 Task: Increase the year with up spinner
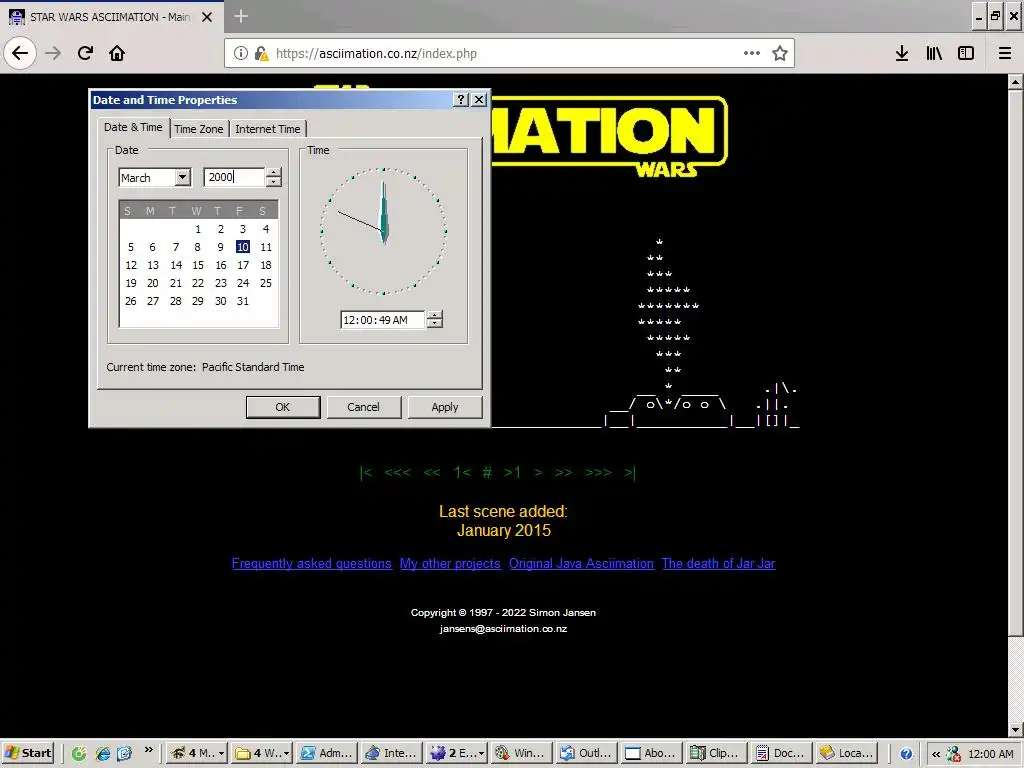click(x=274, y=172)
